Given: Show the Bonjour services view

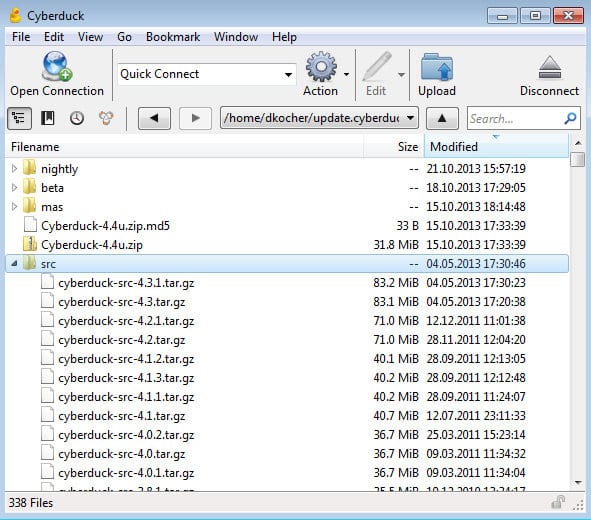Looking at the screenshot, I should click(106, 118).
